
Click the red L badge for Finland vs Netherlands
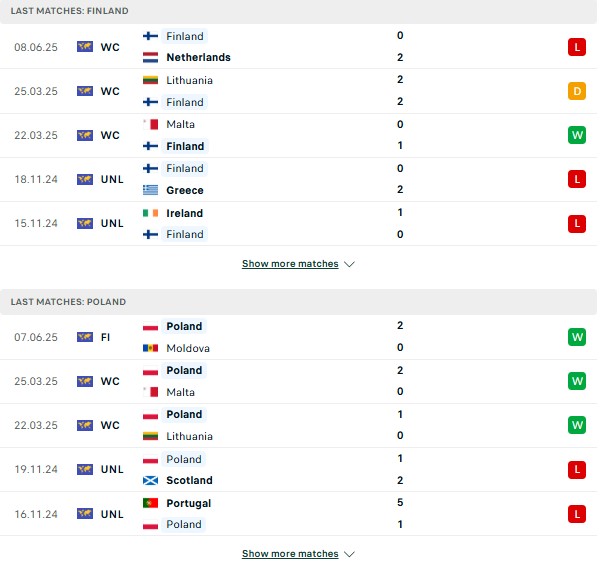(x=577, y=47)
